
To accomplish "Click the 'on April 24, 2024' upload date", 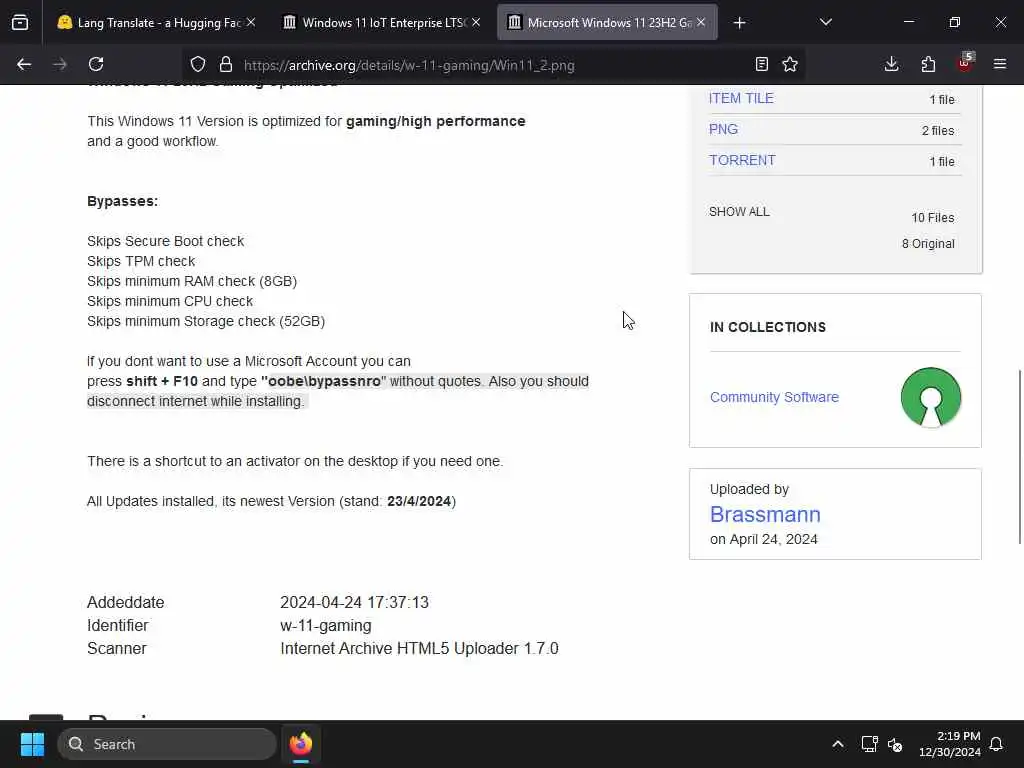I will (763, 539).
